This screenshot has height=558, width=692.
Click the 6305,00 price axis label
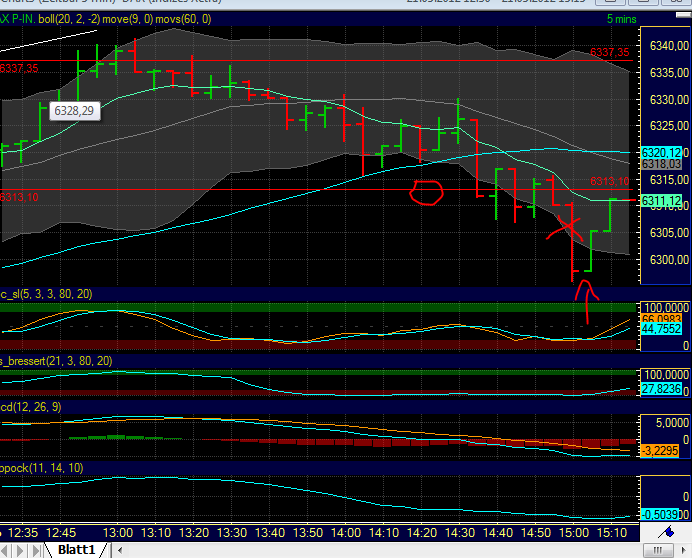point(669,233)
